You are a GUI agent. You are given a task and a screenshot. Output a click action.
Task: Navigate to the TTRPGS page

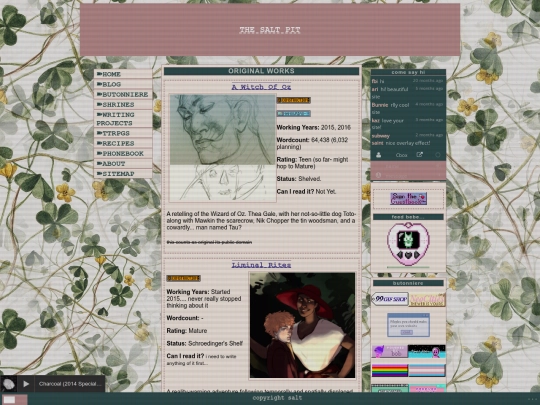click(123, 133)
